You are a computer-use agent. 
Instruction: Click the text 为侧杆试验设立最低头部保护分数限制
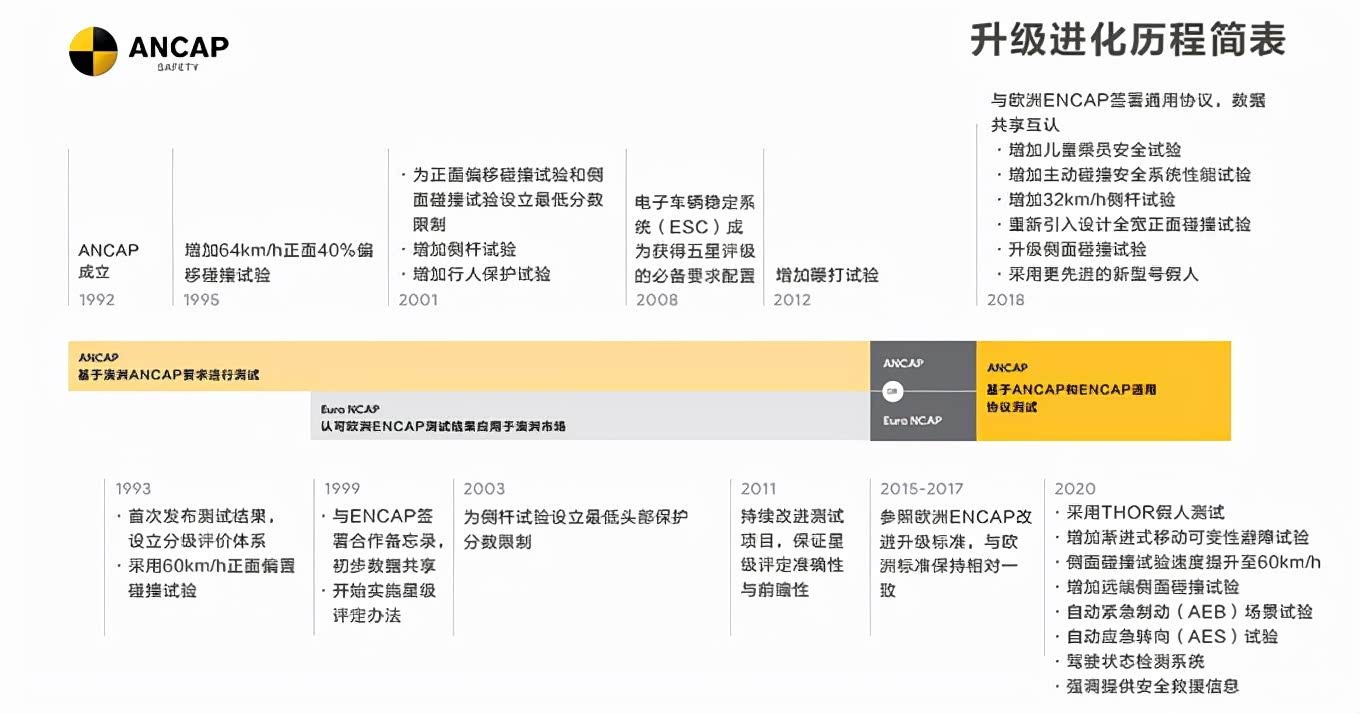coord(576,529)
